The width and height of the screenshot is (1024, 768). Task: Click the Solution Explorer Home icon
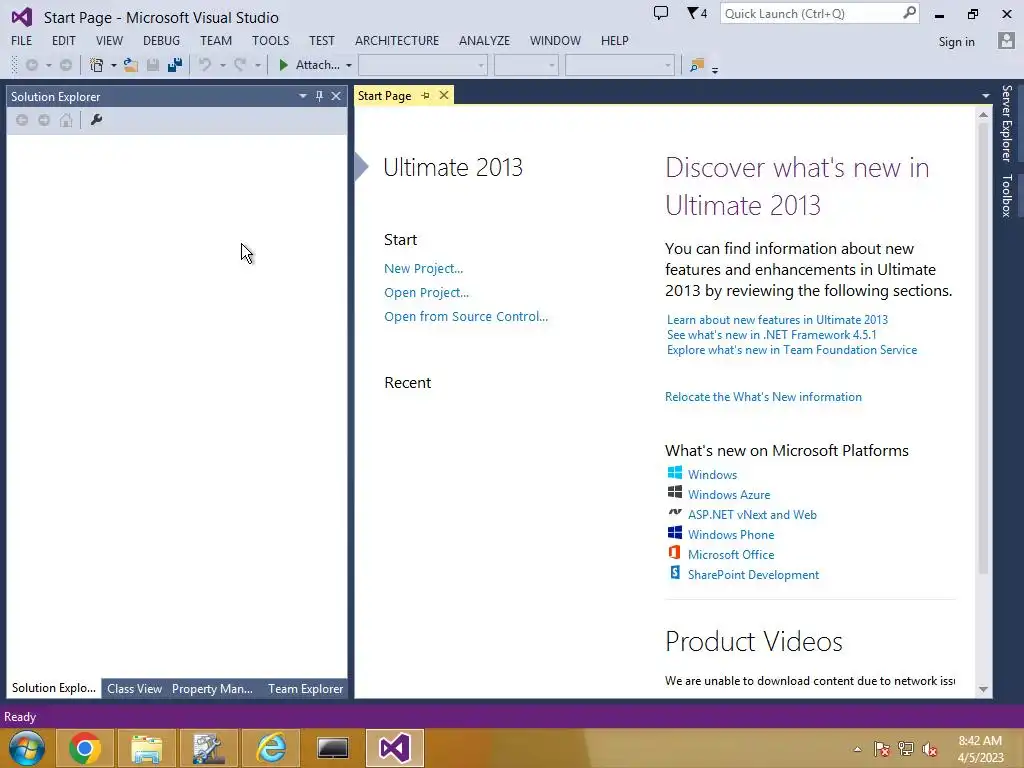tap(66, 120)
